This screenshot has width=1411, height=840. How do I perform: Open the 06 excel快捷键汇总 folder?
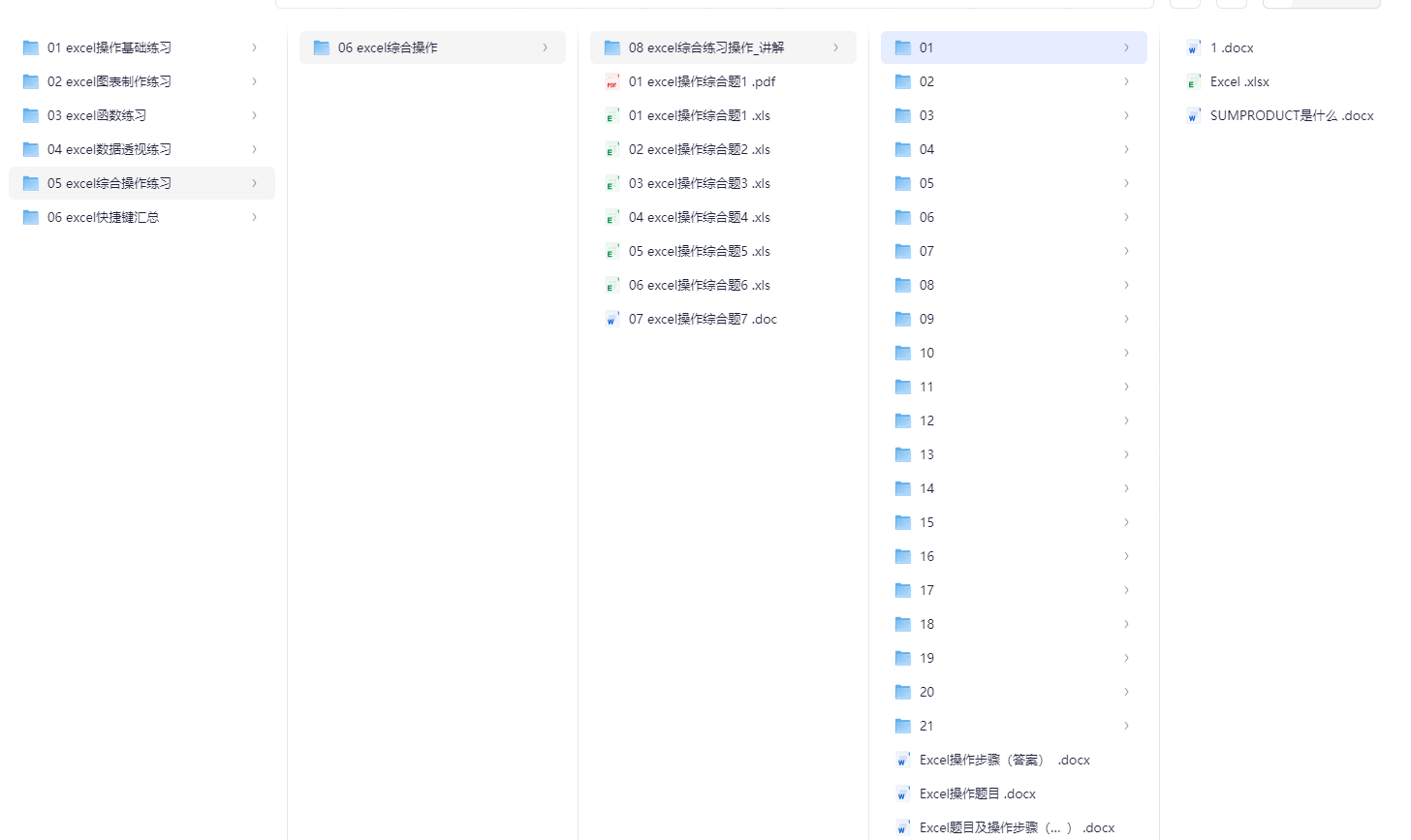tap(103, 217)
